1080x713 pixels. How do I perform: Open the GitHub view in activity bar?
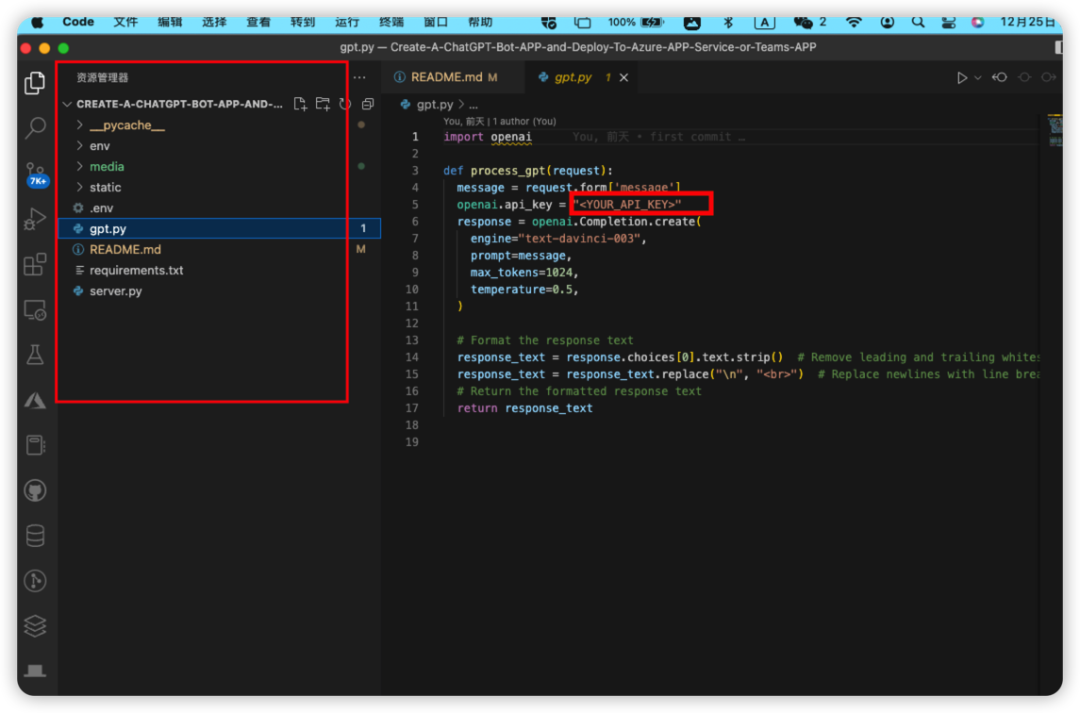point(35,490)
